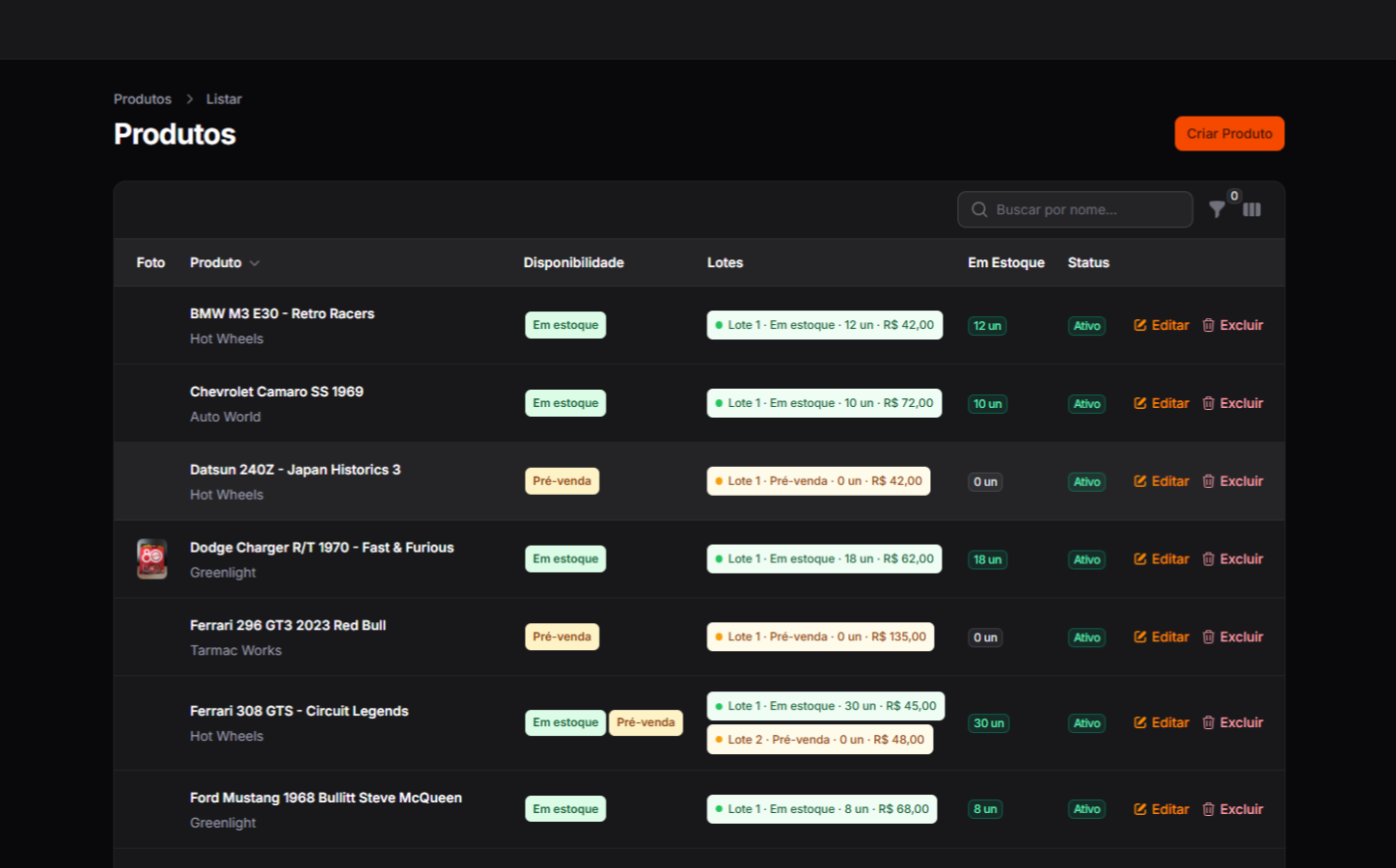Image resolution: width=1396 pixels, height=868 pixels.
Task: Sort by the Produto column header
Action: pyautogui.click(x=224, y=262)
